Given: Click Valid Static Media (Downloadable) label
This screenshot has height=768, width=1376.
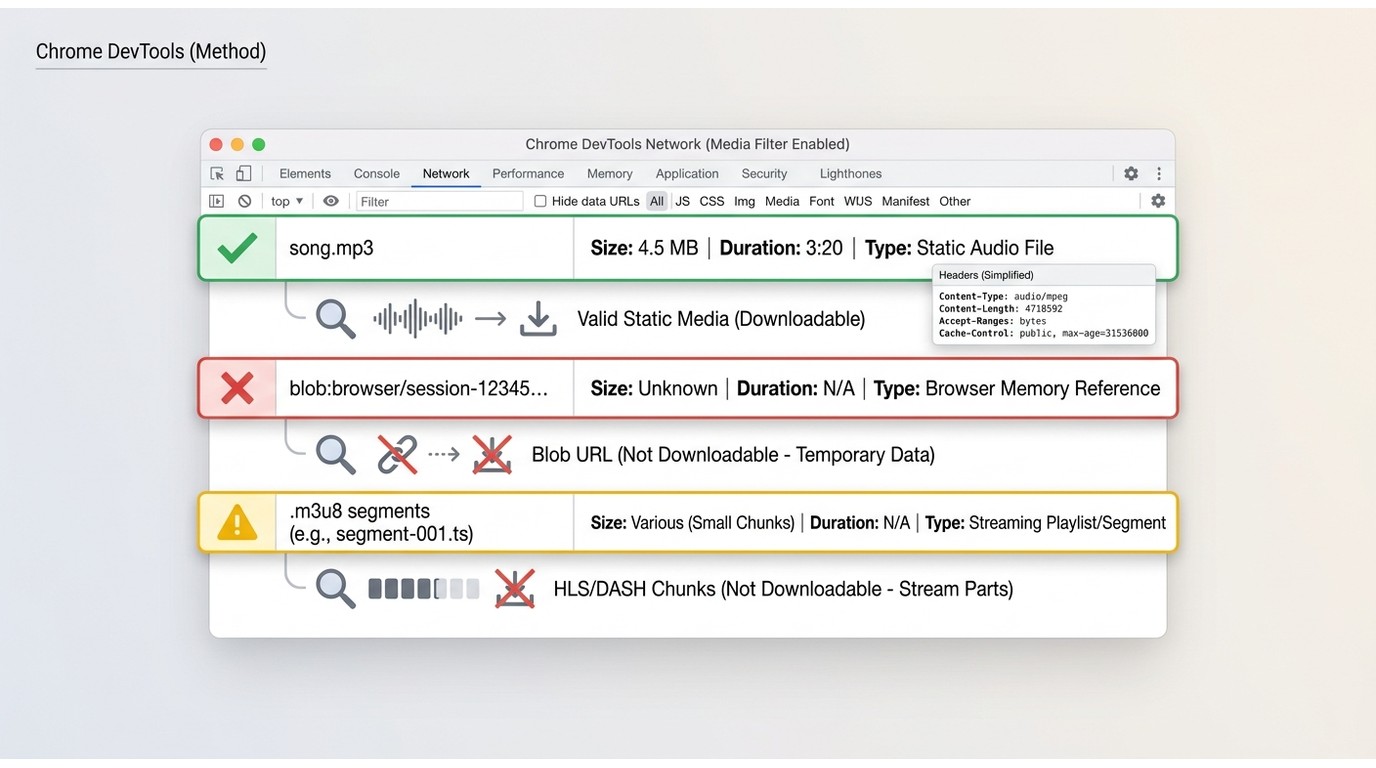Looking at the screenshot, I should 721,319.
